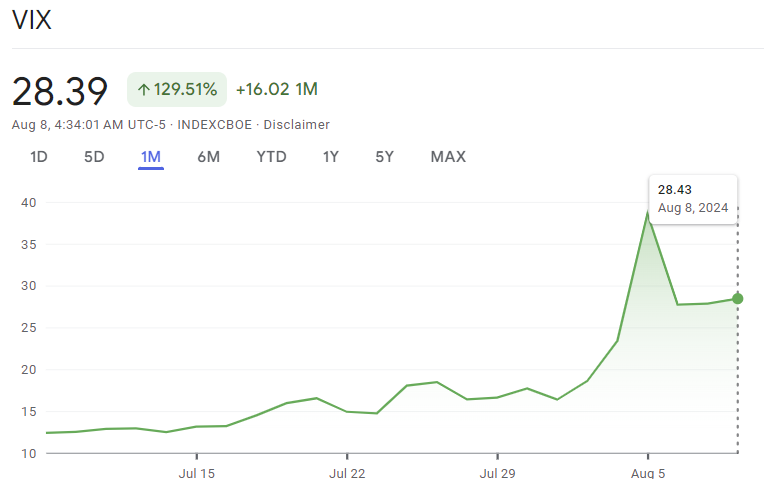Show the 6M price history
This screenshot has height=479, width=764.
208,157
